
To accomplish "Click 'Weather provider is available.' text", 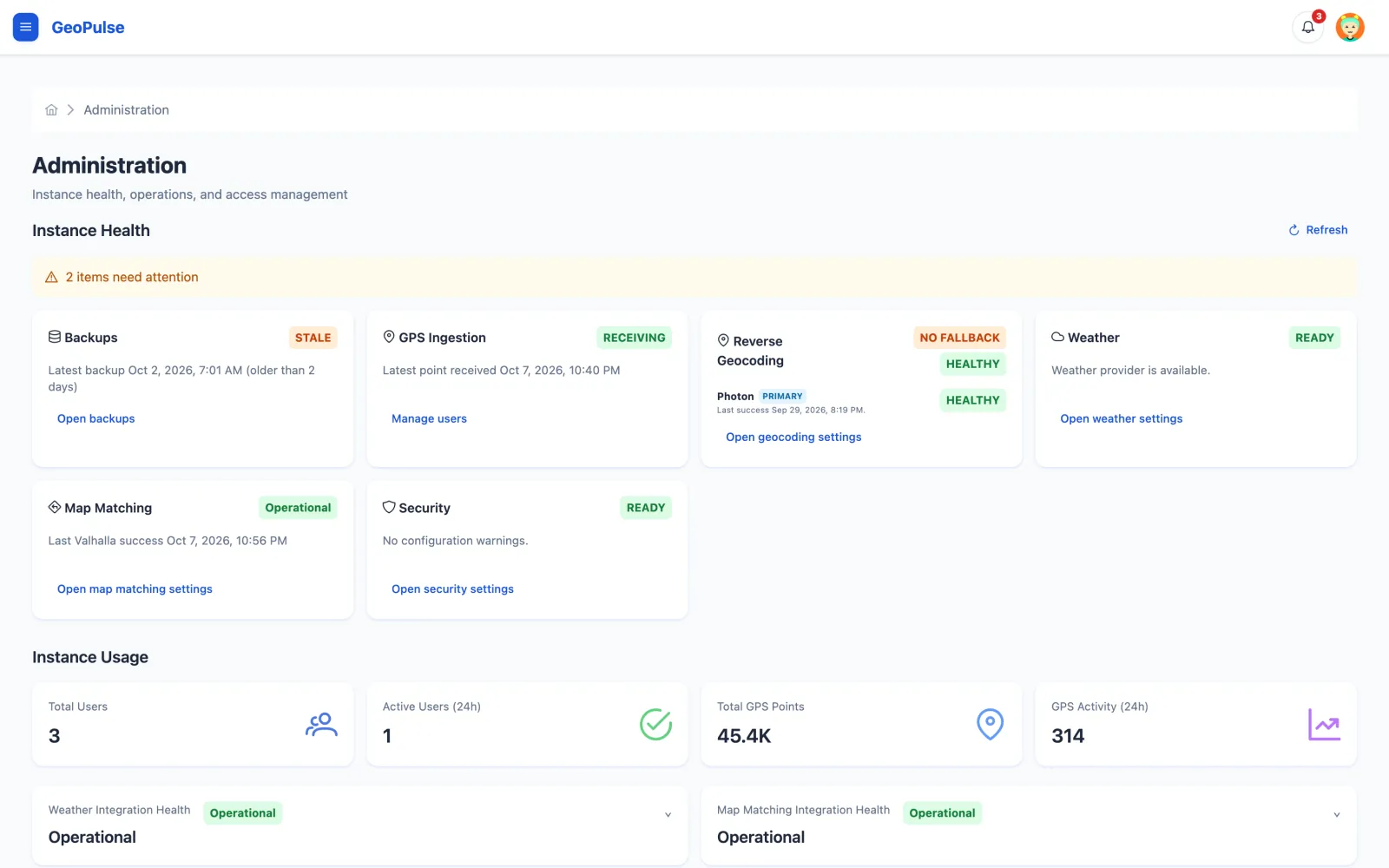I will point(1130,371).
